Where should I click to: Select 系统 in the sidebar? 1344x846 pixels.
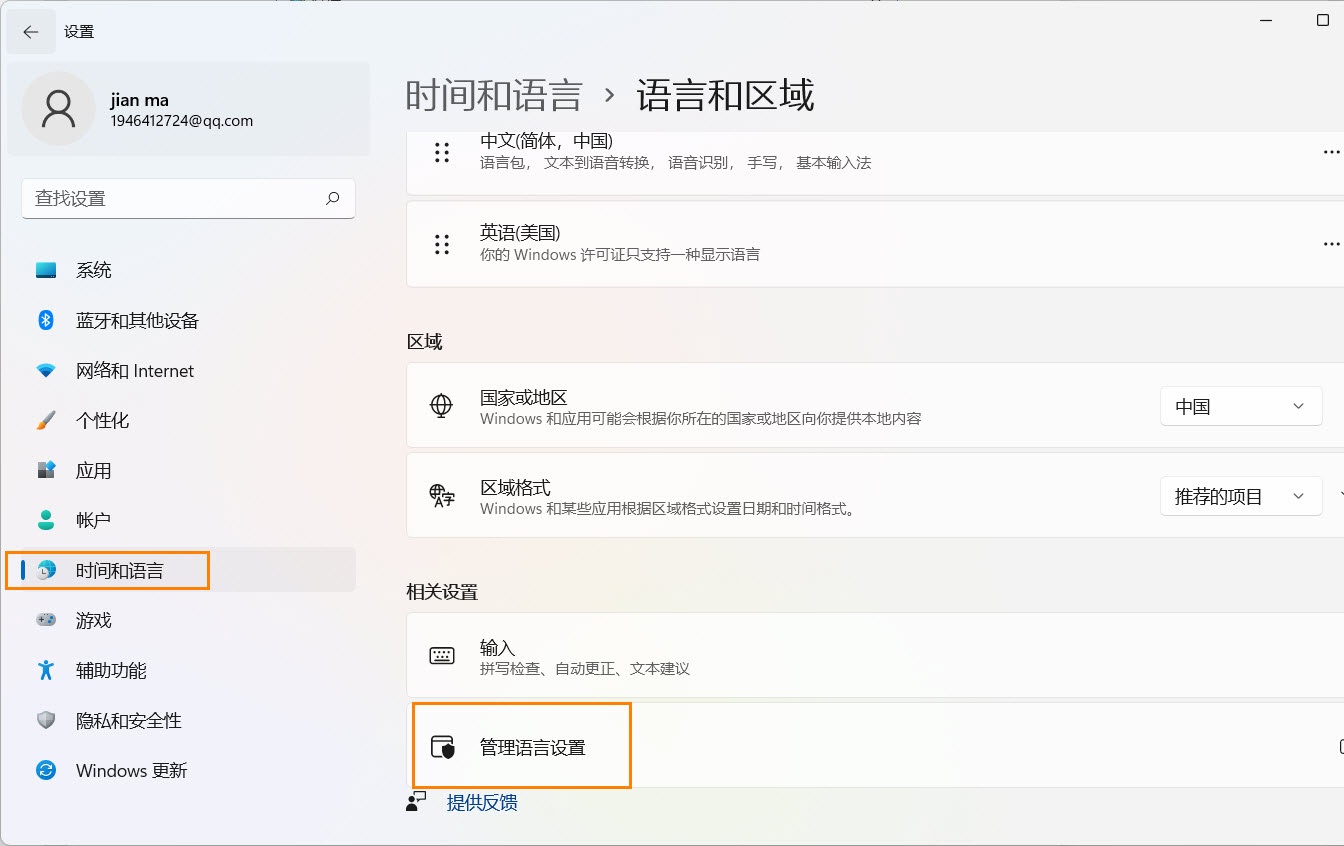(x=188, y=270)
